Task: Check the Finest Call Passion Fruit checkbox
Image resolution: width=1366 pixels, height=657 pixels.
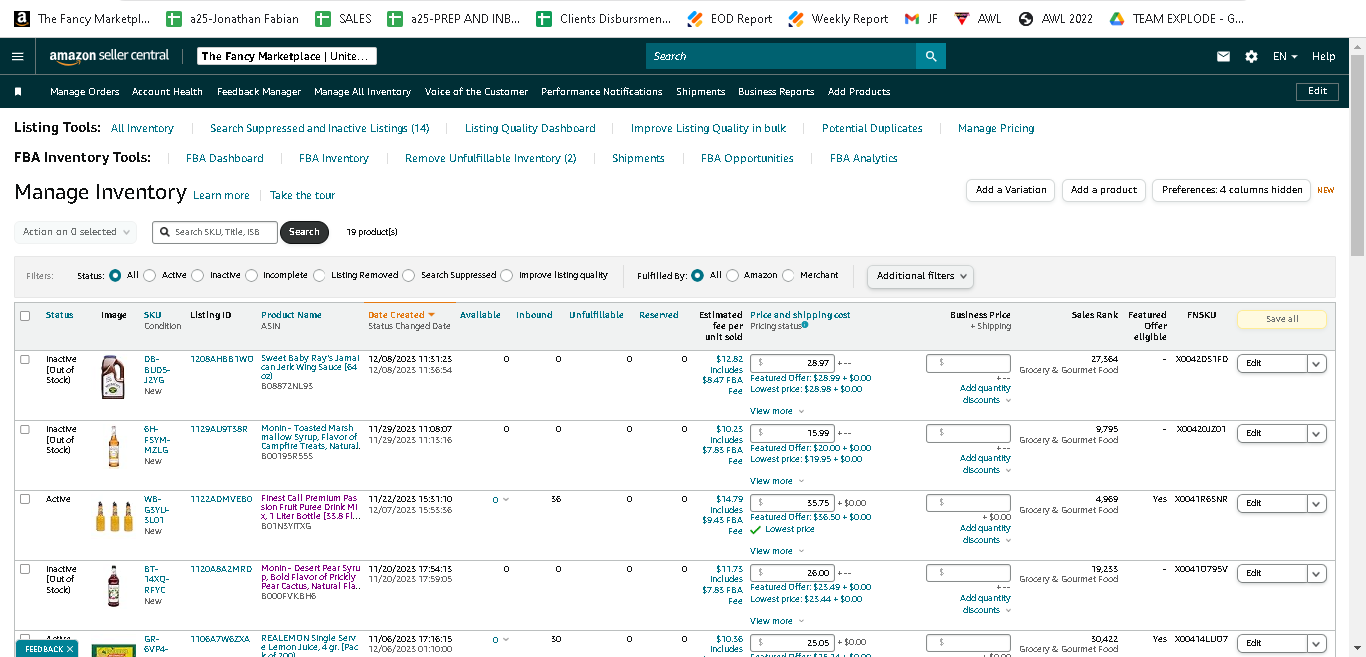Action: (x=25, y=499)
